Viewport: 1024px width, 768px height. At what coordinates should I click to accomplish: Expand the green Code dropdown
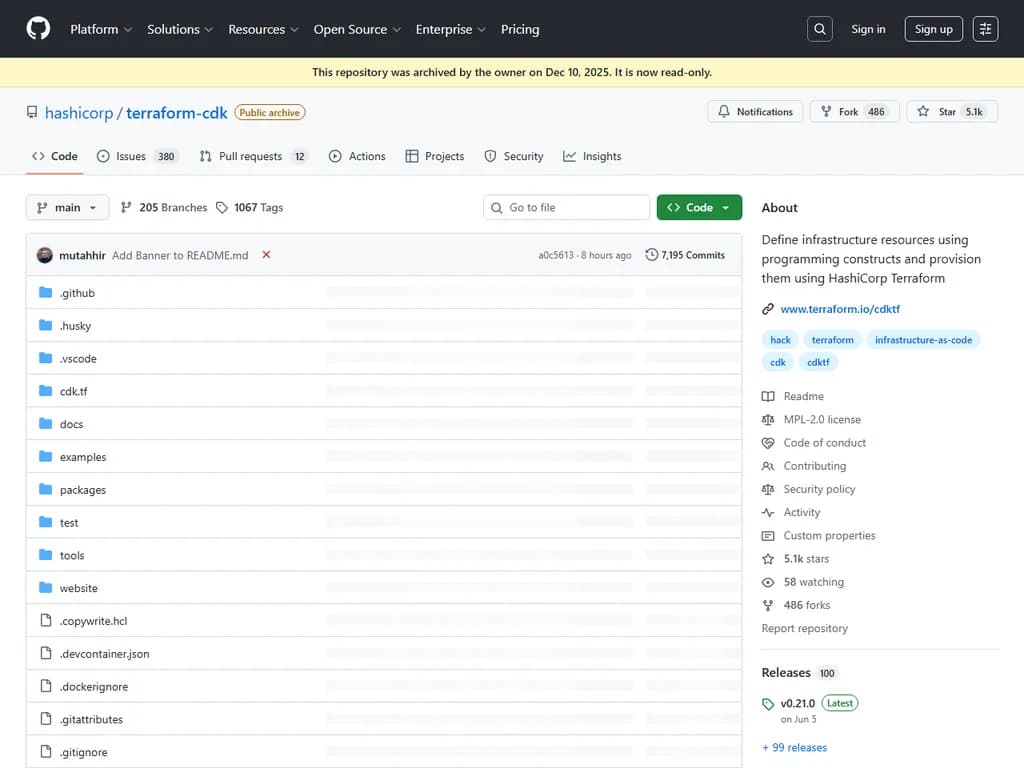pos(699,207)
